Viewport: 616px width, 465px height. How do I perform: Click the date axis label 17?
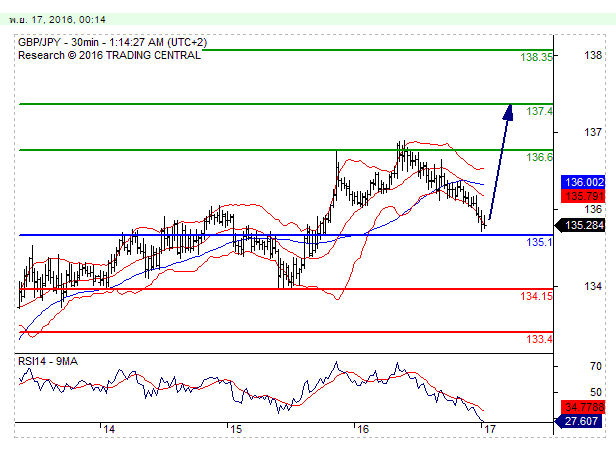(490, 429)
